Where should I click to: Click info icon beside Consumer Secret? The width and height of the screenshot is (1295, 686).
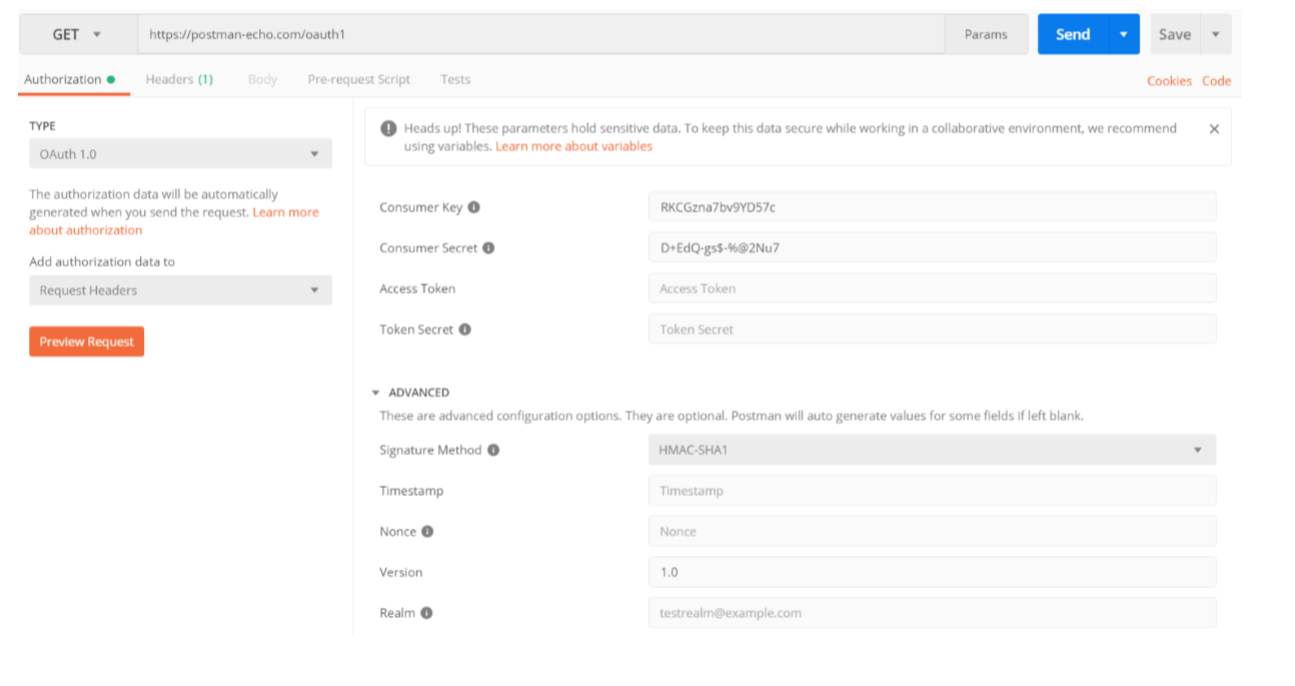(x=489, y=248)
